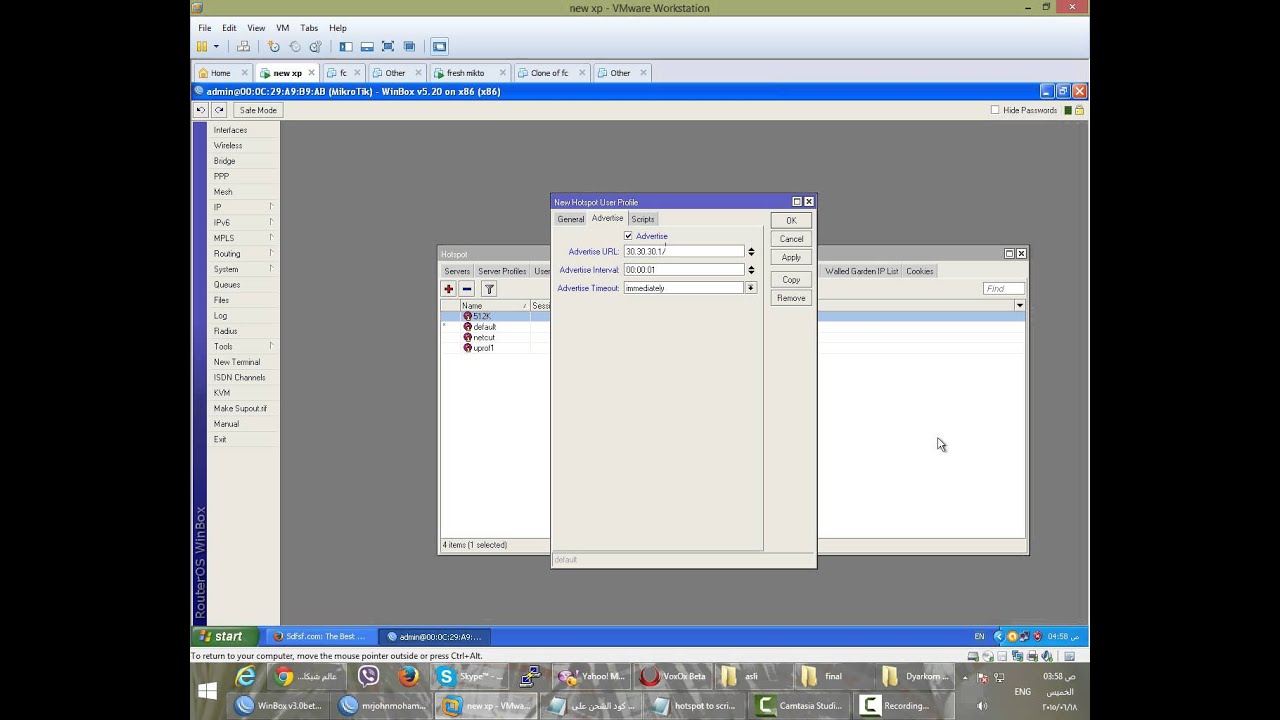Click the VMware full screen icon
The image size is (1280, 720).
pos(388,46)
